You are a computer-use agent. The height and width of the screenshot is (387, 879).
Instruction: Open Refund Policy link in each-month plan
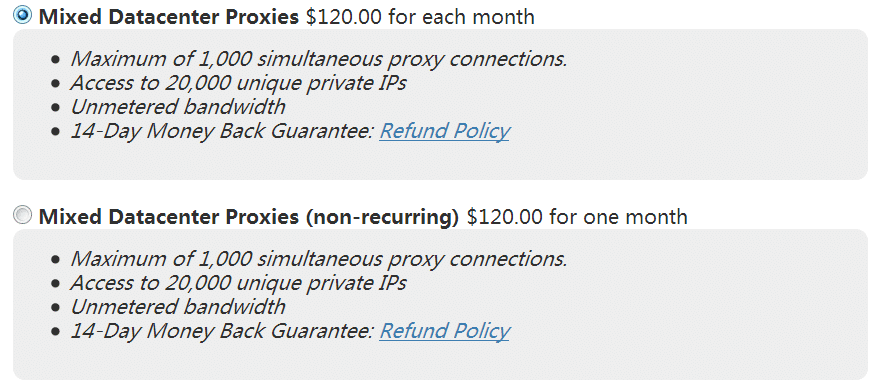tap(444, 131)
